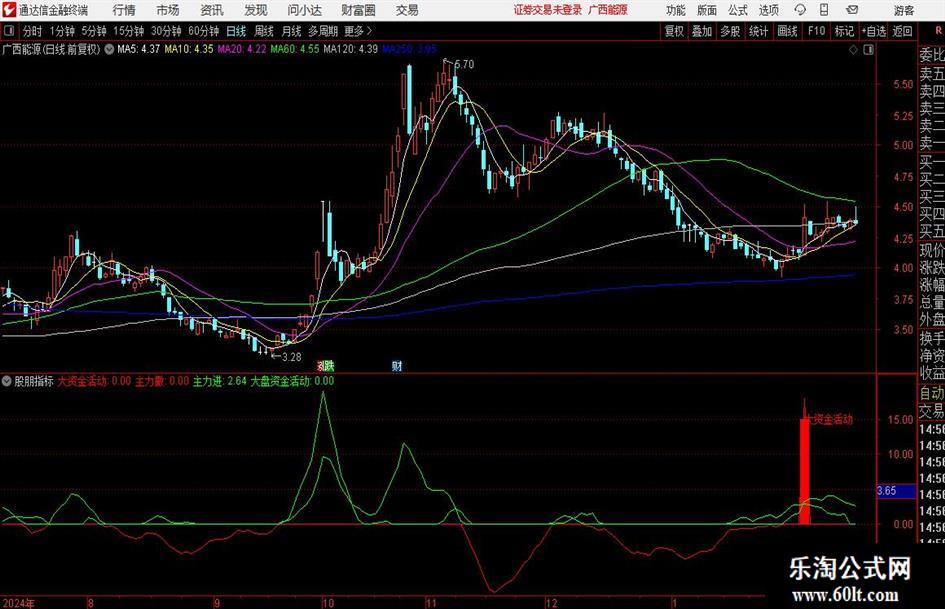Click the 统计 statistics button
This screenshot has width=945, height=609.
(x=758, y=31)
